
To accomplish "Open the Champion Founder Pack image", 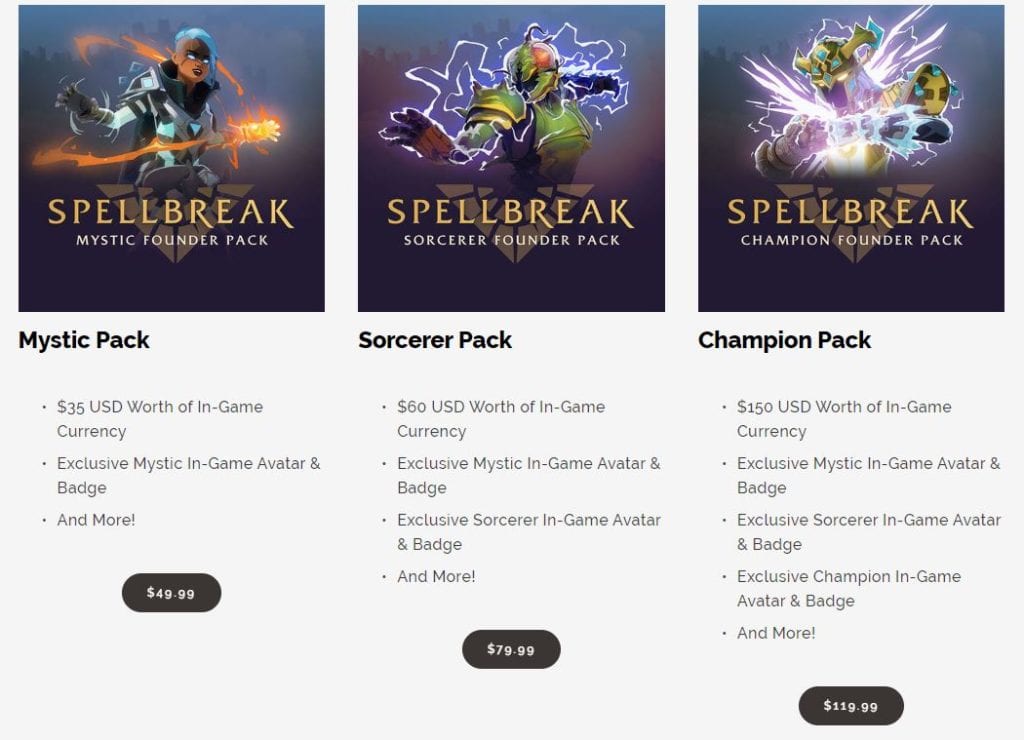I will (x=851, y=158).
